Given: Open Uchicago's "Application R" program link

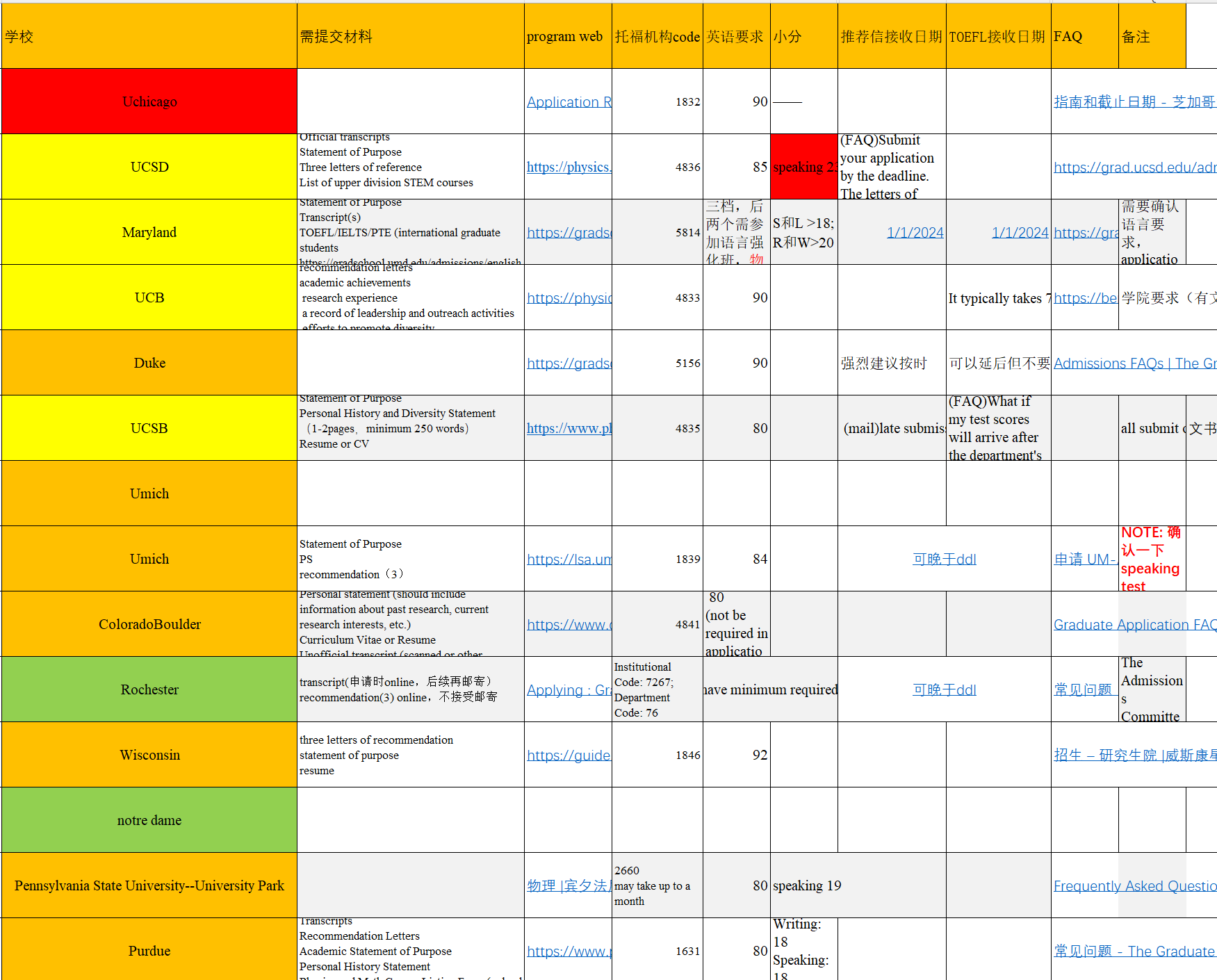Looking at the screenshot, I should pyautogui.click(x=569, y=101).
